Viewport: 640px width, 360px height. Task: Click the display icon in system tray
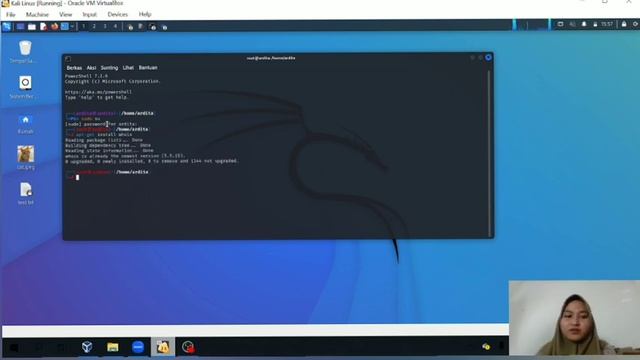click(x=560, y=24)
